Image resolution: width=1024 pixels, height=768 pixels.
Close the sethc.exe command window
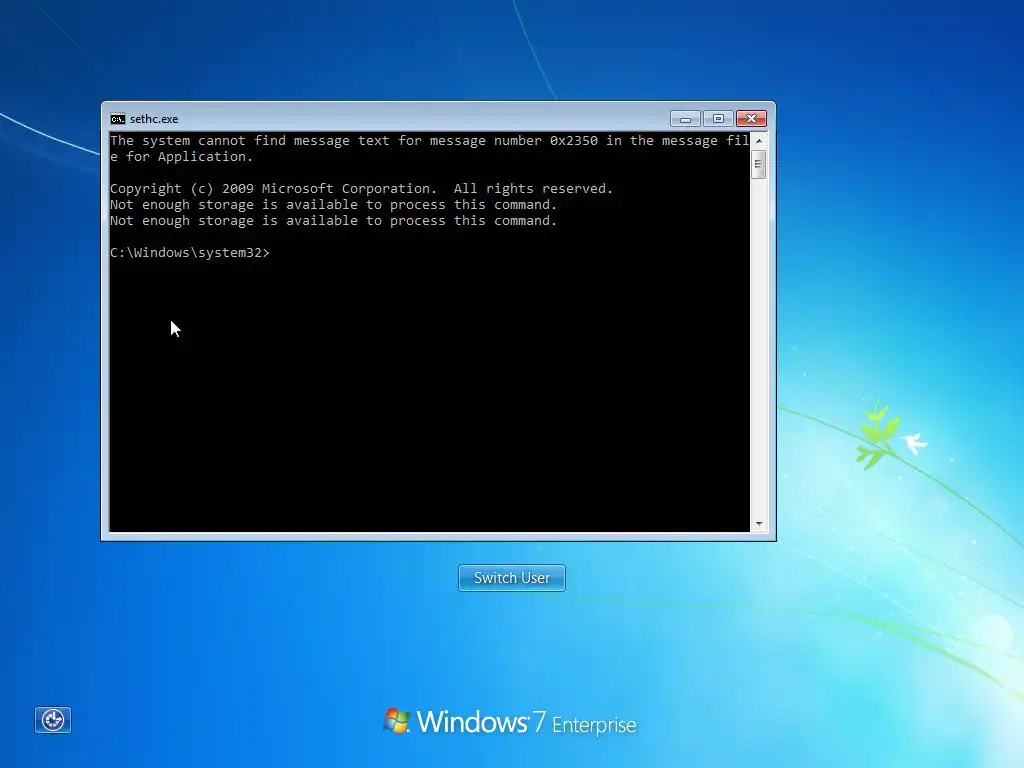[751, 119]
